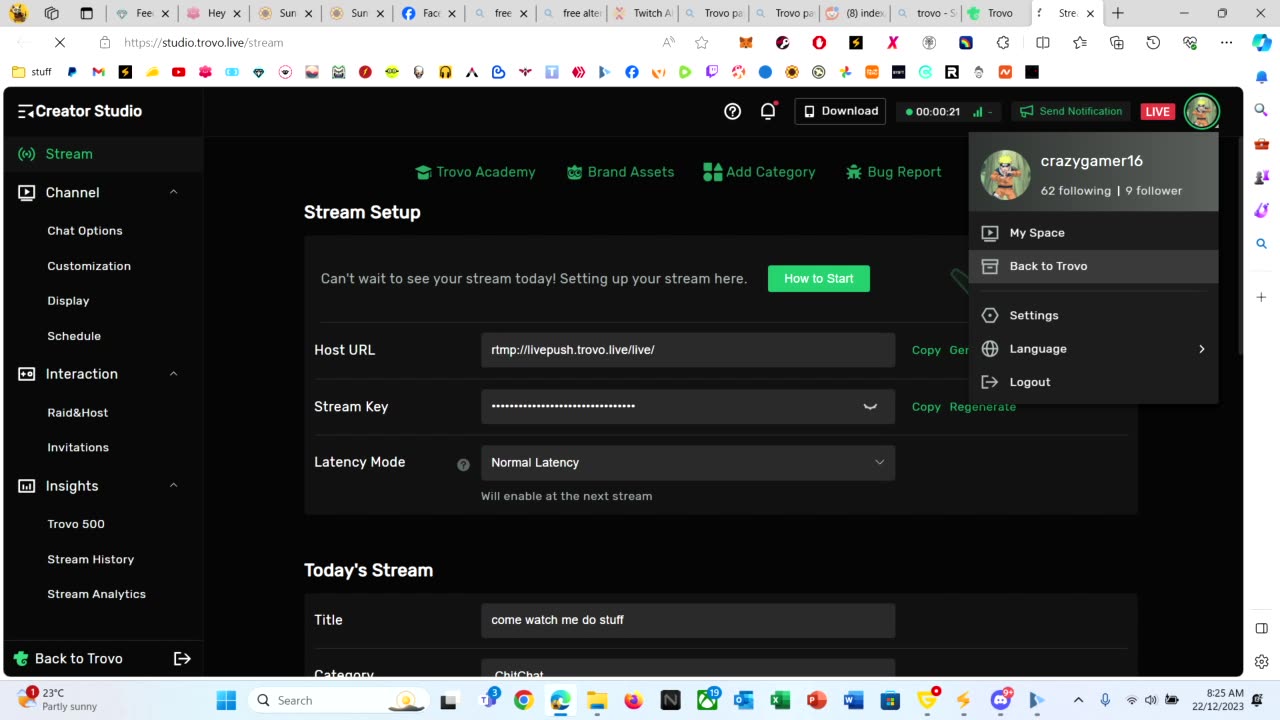Expand the Language submenu arrow
The height and width of the screenshot is (720, 1280).
(x=1201, y=349)
